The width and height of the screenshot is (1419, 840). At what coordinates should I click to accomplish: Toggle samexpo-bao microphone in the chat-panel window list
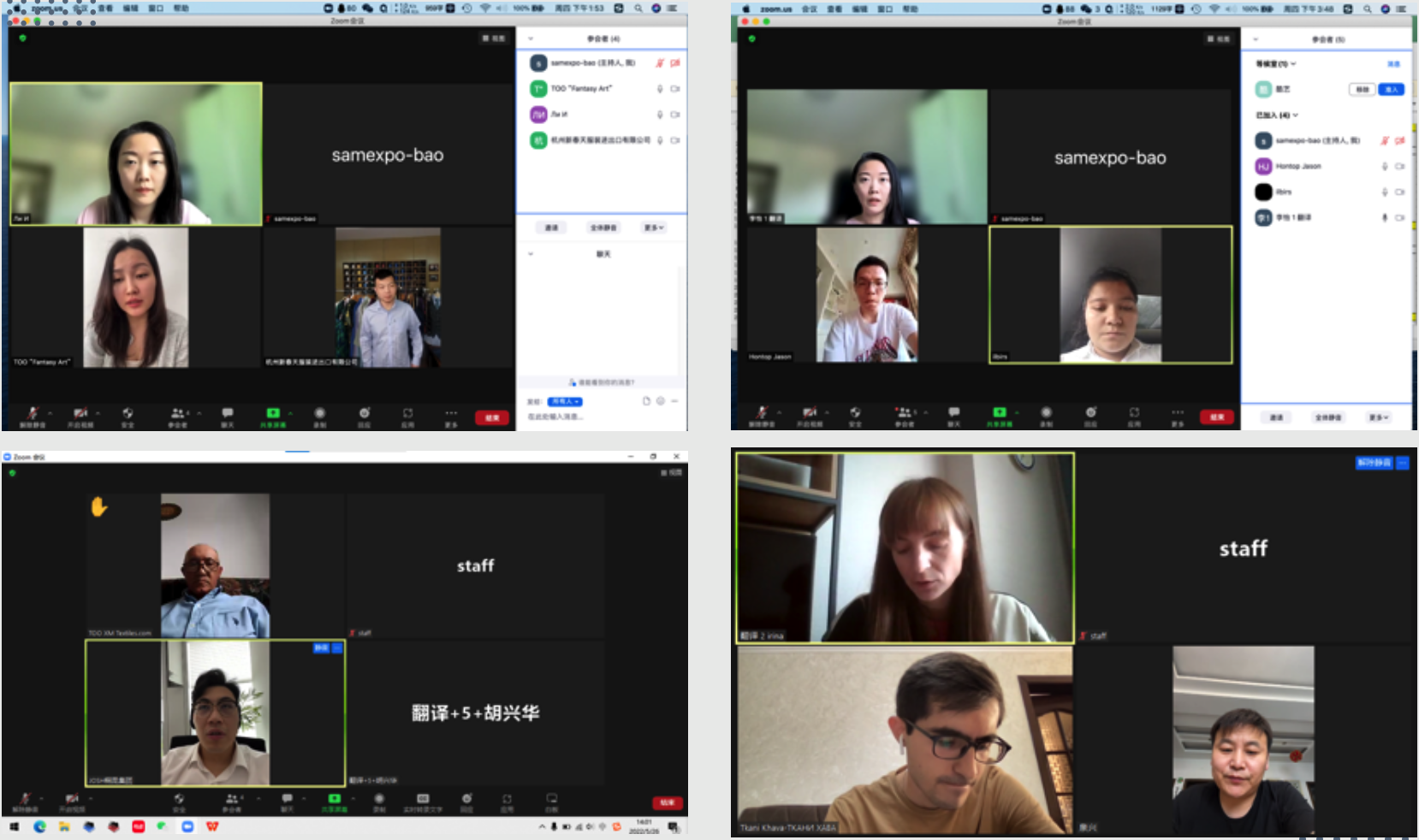coord(660,63)
